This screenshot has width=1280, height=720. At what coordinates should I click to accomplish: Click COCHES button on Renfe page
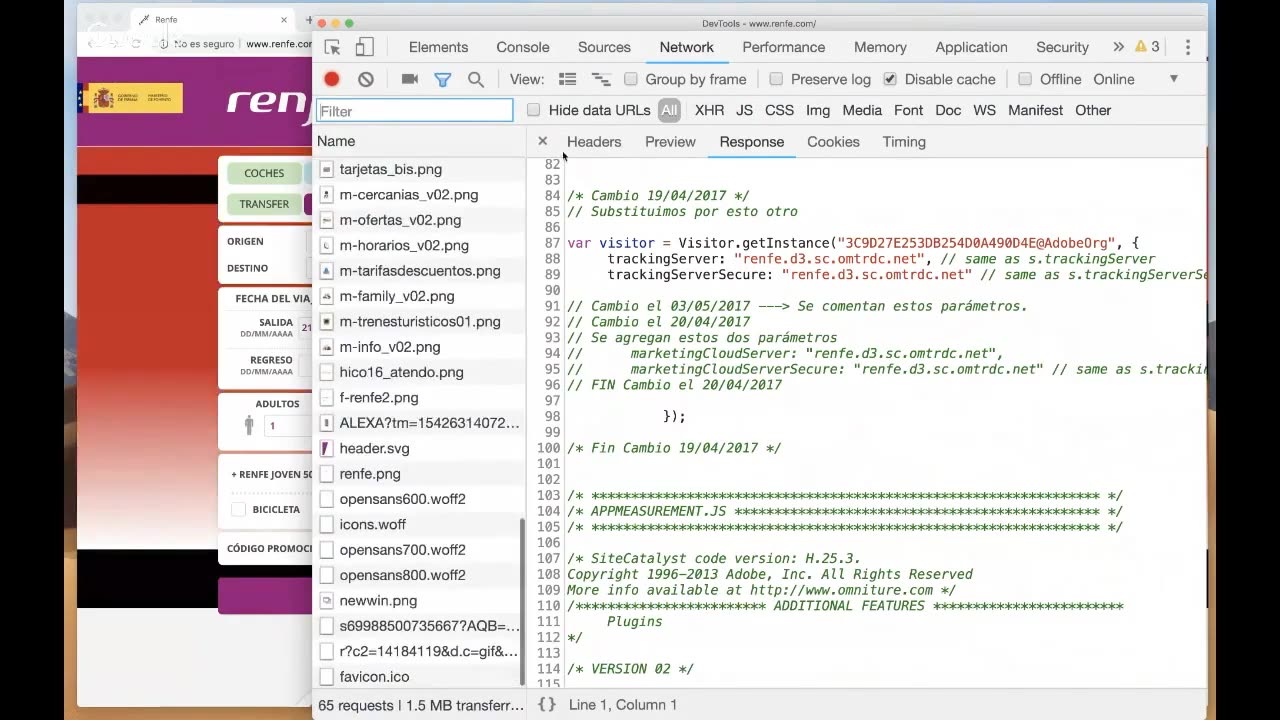click(x=264, y=173)
